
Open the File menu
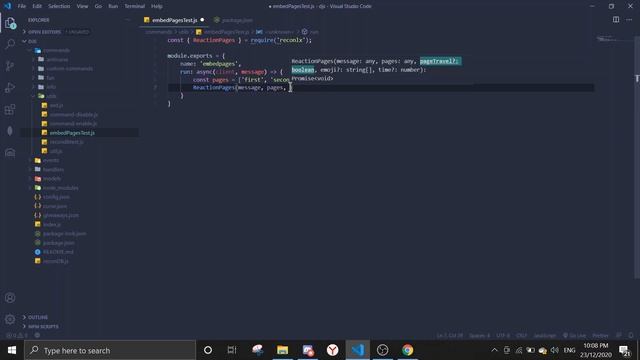(x=22, y=6)
